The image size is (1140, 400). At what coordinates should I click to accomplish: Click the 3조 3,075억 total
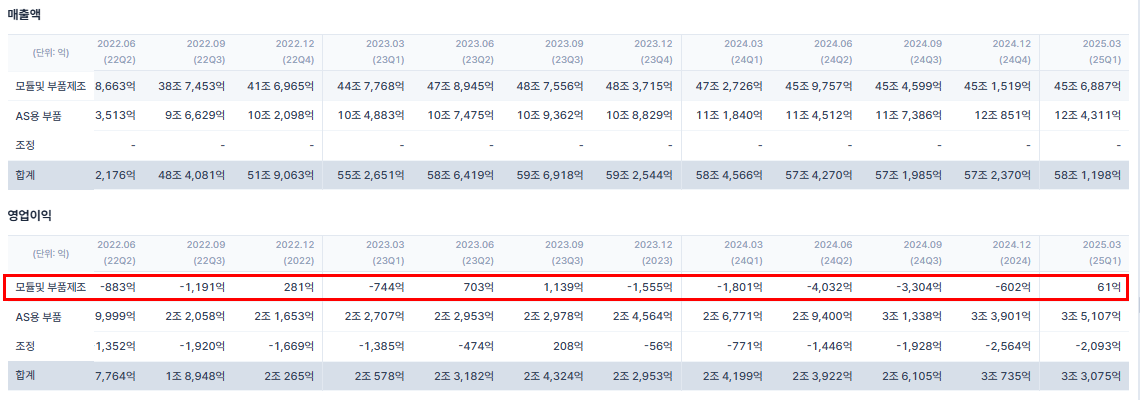[1092, 375]
